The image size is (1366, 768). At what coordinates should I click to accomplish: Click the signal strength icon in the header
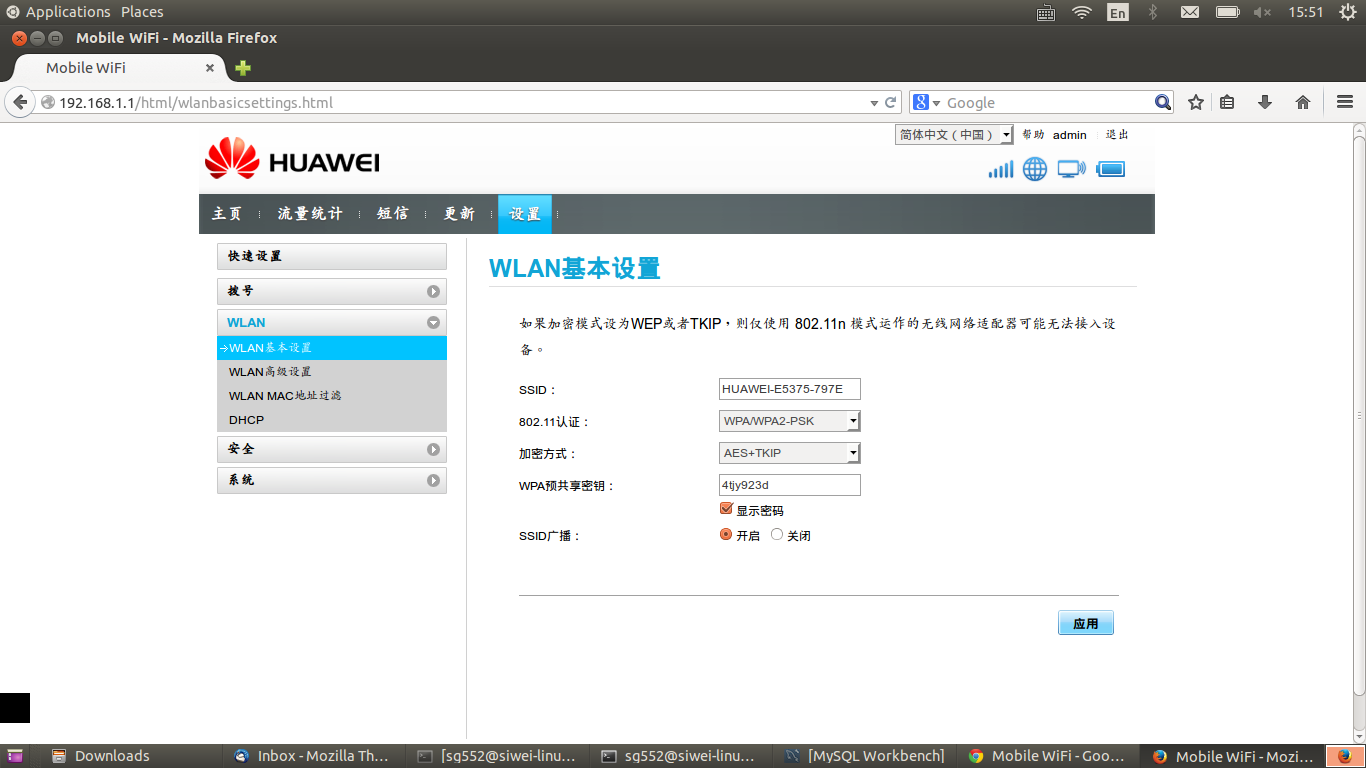click(x=1000, y=169)
